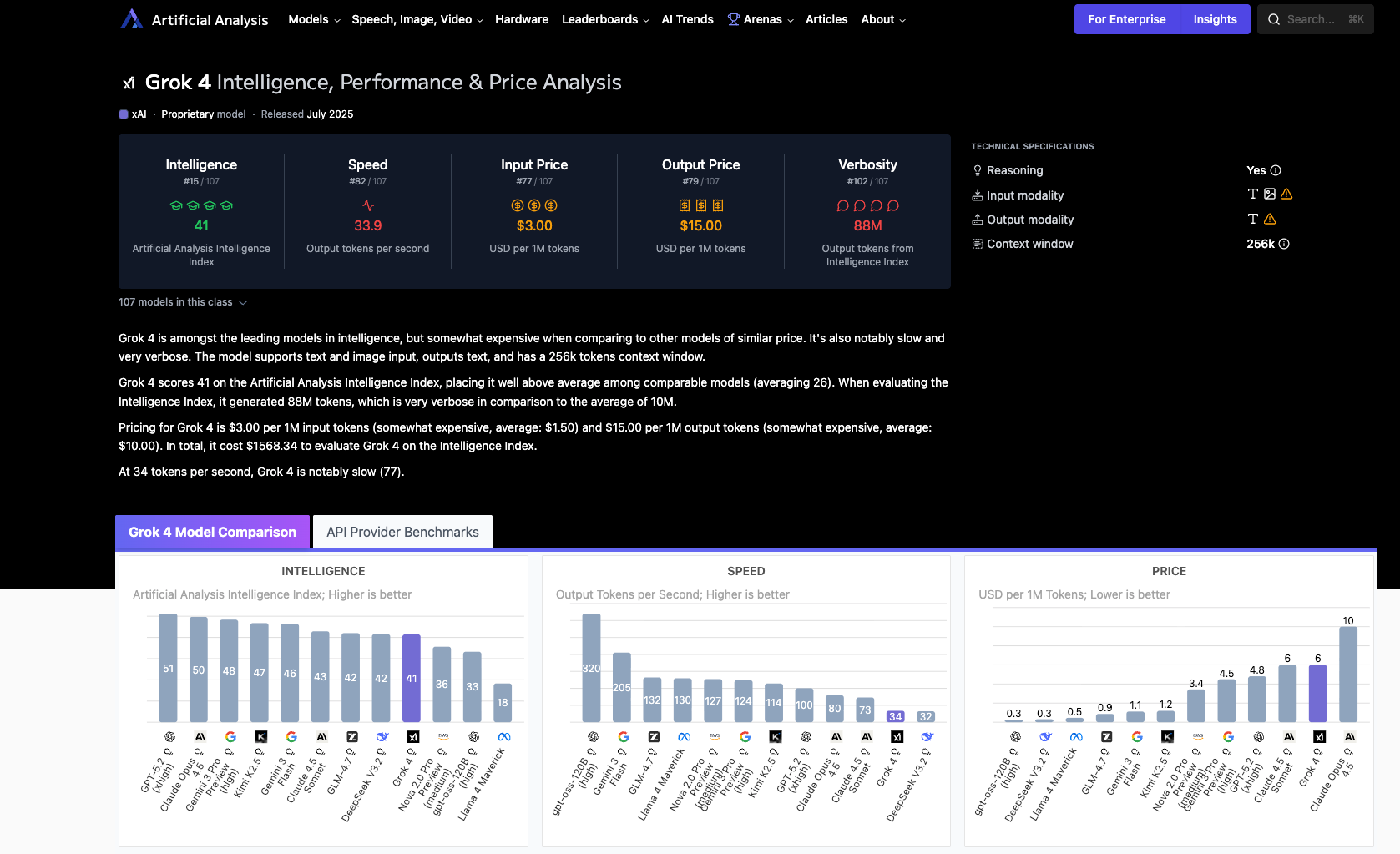Click the DeepSeek whale logo in Intelligence chart
Image resolution: width=1400 pixels, height=854 pixels.
(382, 737)
